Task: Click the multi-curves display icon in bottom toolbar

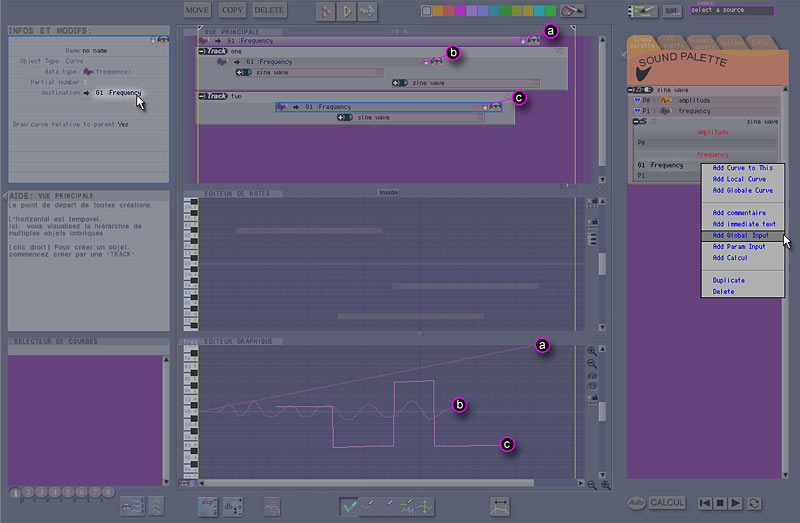Action: point(132,506)
